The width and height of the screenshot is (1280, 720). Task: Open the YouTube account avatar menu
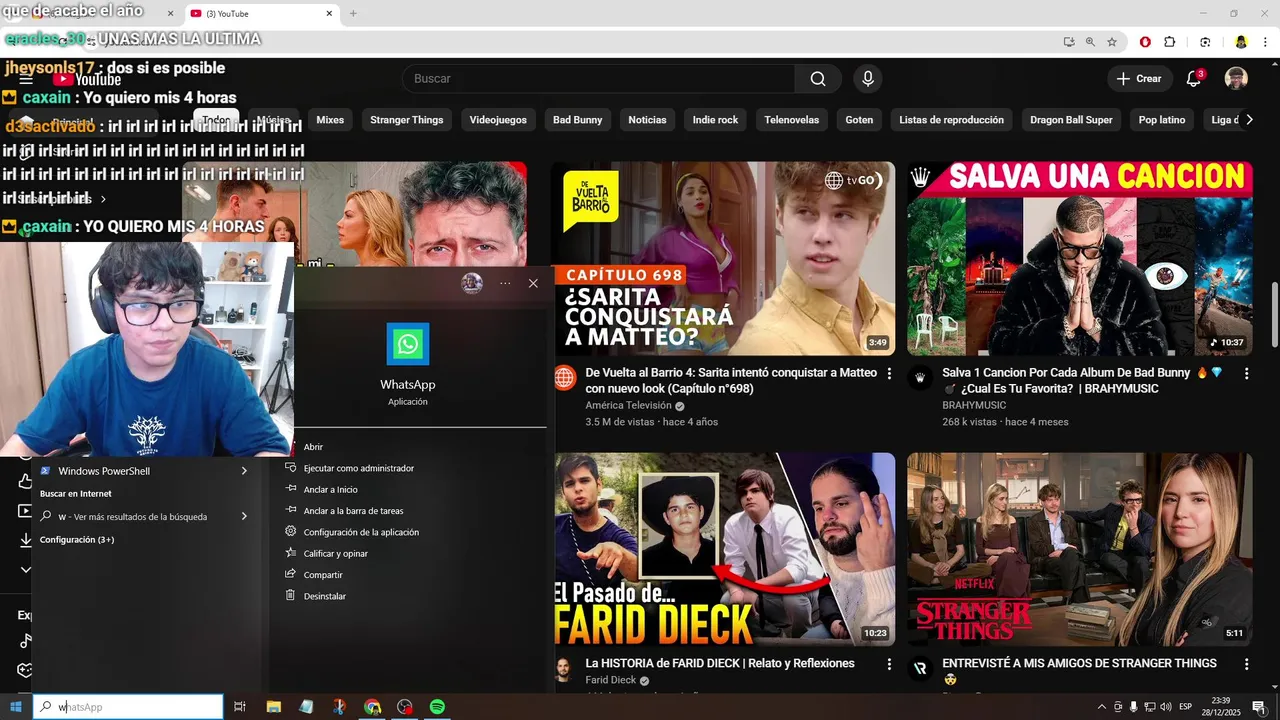[x=1236, y=79]
